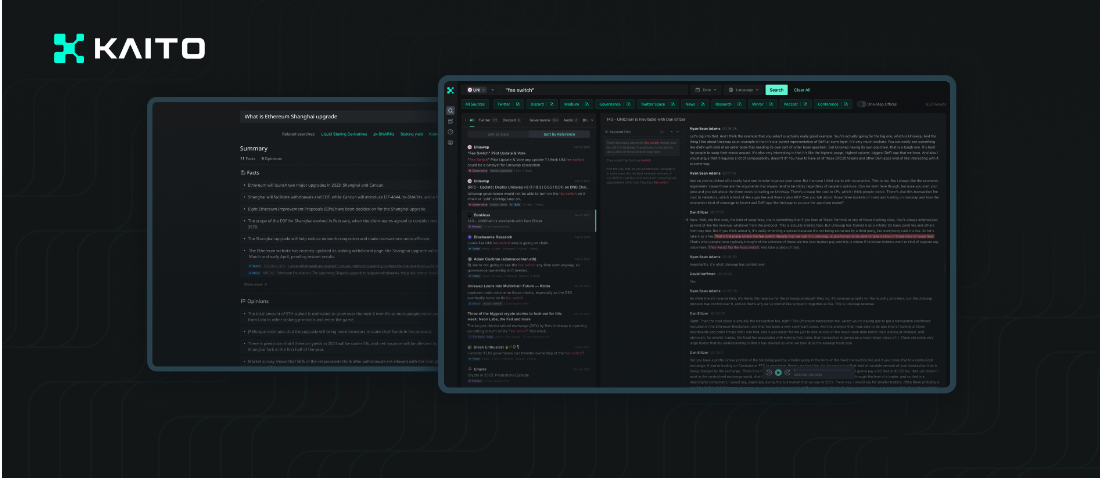Viewport: 1101px width, 480px height.
Task: Switch to the Discord results tab
Action: [x=511, y=120]
